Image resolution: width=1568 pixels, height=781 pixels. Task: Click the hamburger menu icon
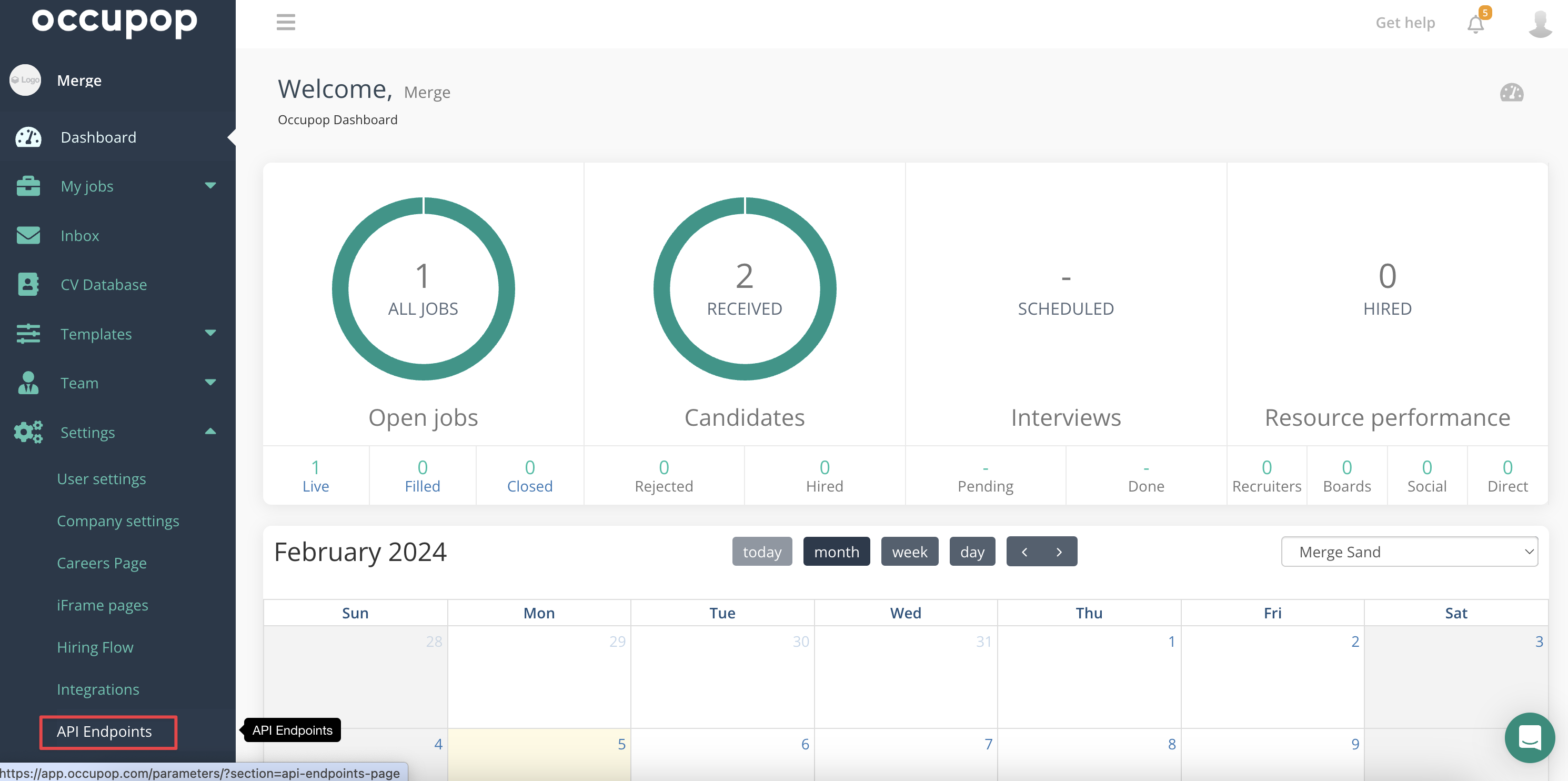tap(286, 23)
